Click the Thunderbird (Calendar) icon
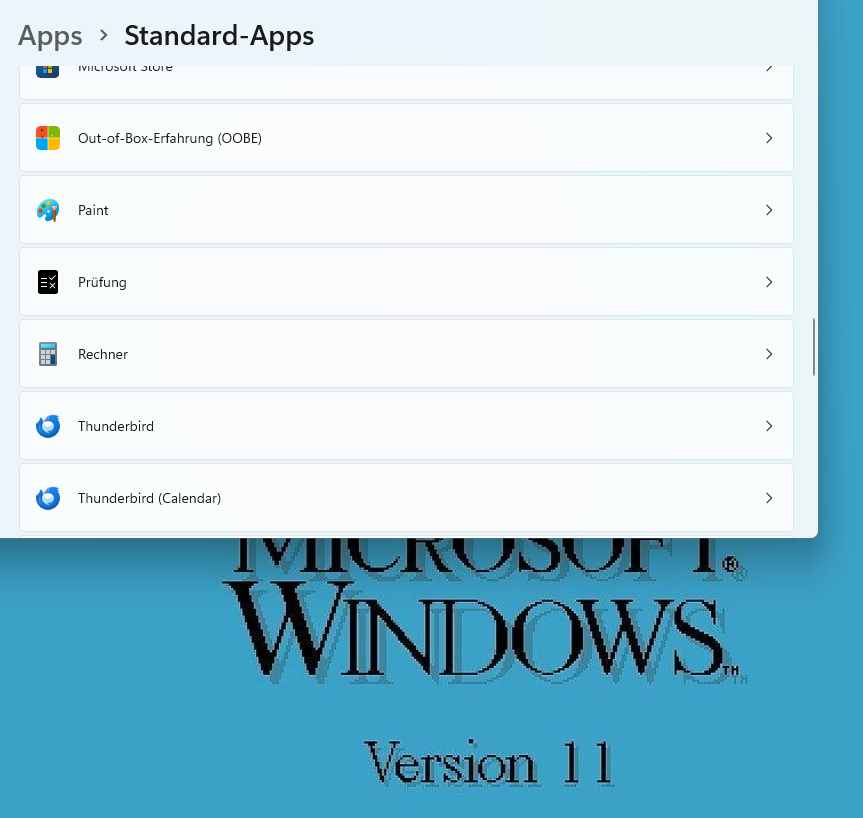This screenshot has width=863, height=818. click(48, 498)
